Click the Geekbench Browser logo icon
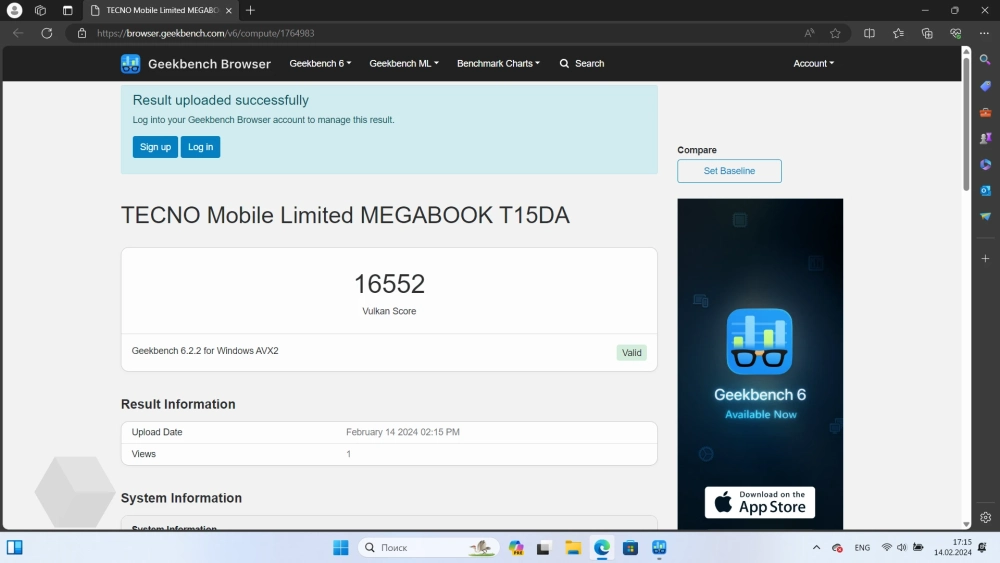1000x563 pixels. [131, 64]
